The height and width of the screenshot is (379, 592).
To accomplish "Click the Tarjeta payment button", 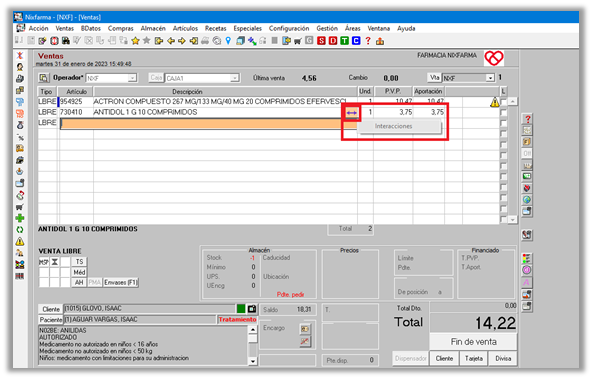I will pyautogui.click(x=474, y=358).
